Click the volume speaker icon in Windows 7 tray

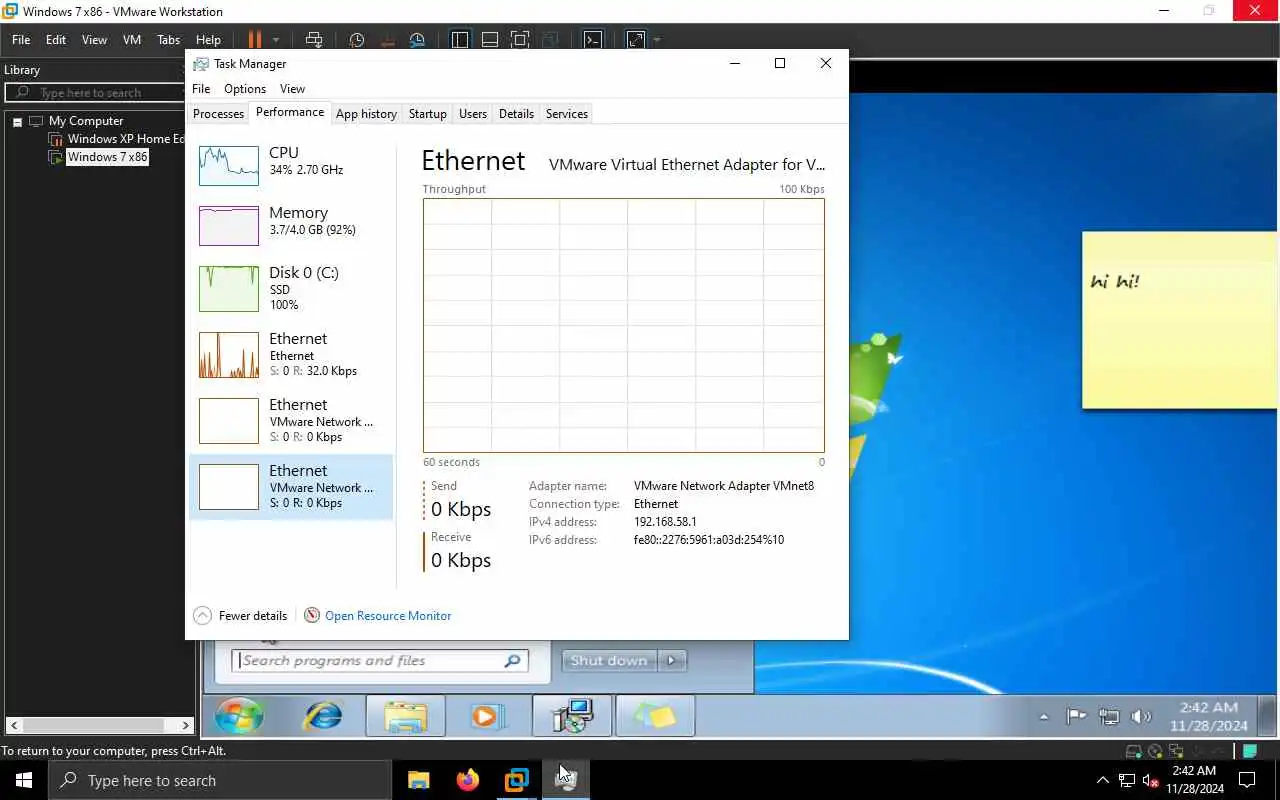[1141, 716]
